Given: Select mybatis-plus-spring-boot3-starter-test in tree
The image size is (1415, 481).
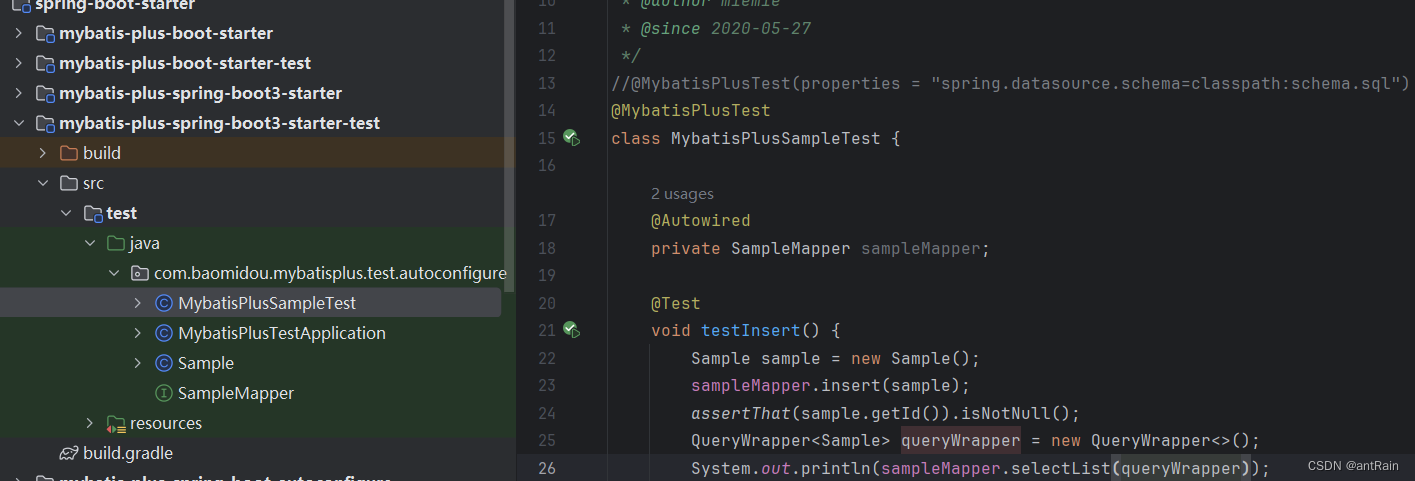Looking at the screenshot, I should 220,123.
